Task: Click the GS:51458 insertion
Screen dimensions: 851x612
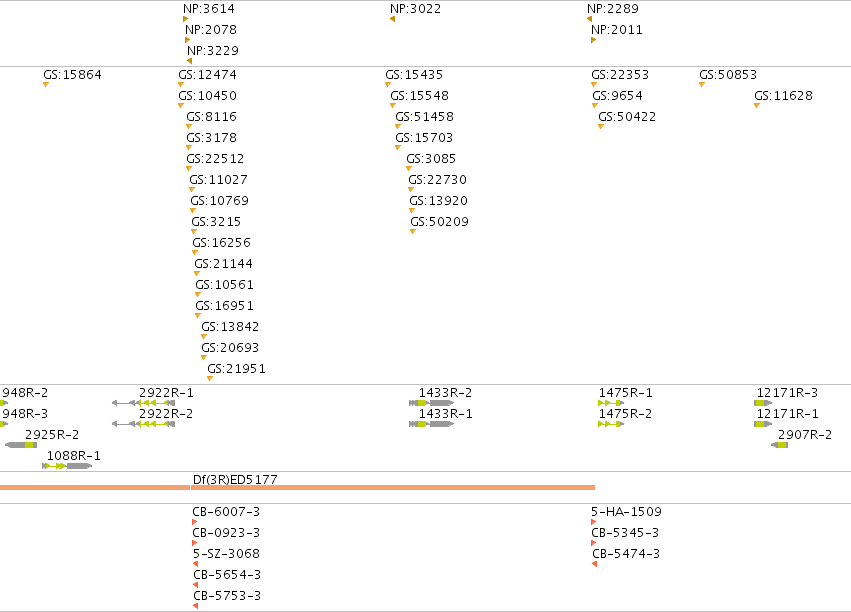Action: pyautogui.click(x=424, y=117)
